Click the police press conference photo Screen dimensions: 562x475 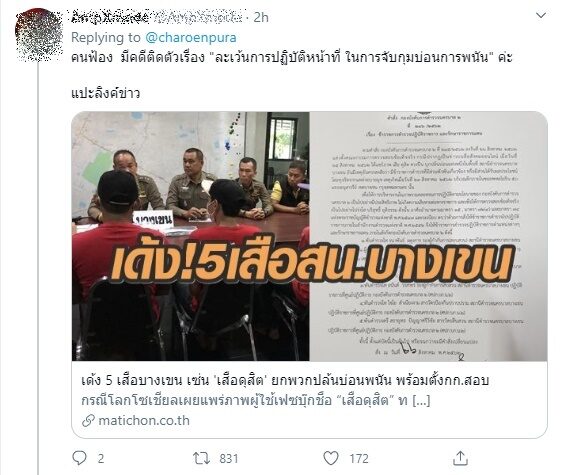pyautogui.click(x=191, y=236)
